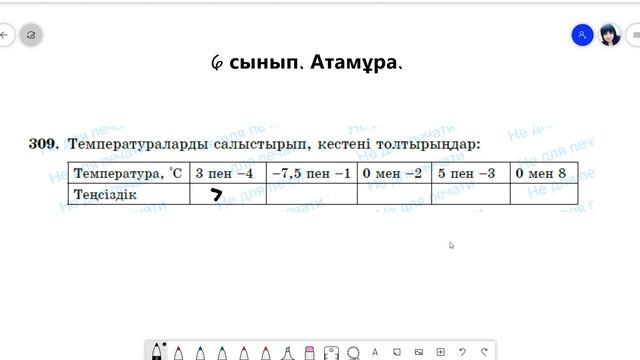Select the lasso selection tool
Screen dimensions: 640x360
coord(353,353)
